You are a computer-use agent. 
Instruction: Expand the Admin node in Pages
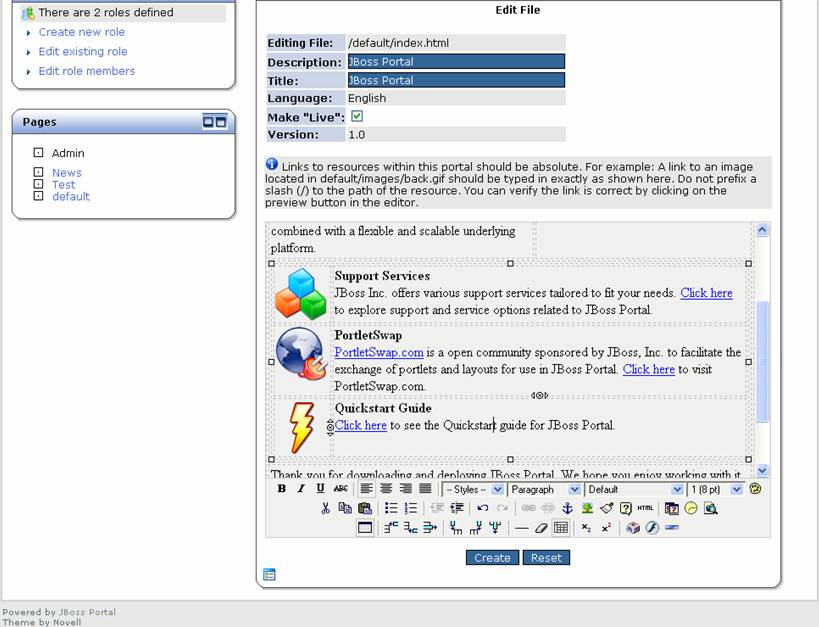click(38, 153)
